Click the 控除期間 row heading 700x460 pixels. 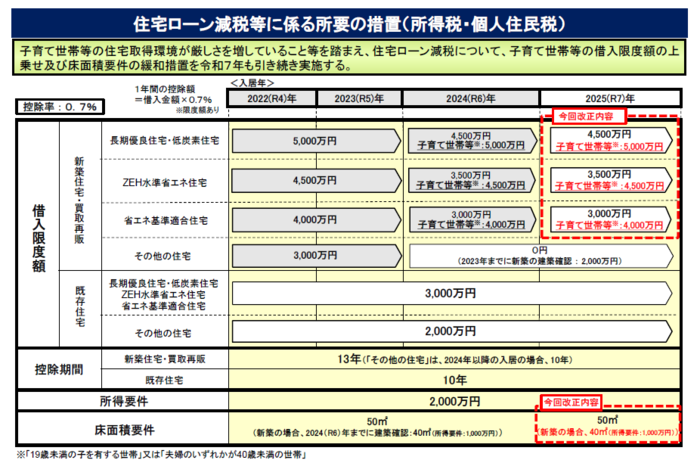(59, 366)
